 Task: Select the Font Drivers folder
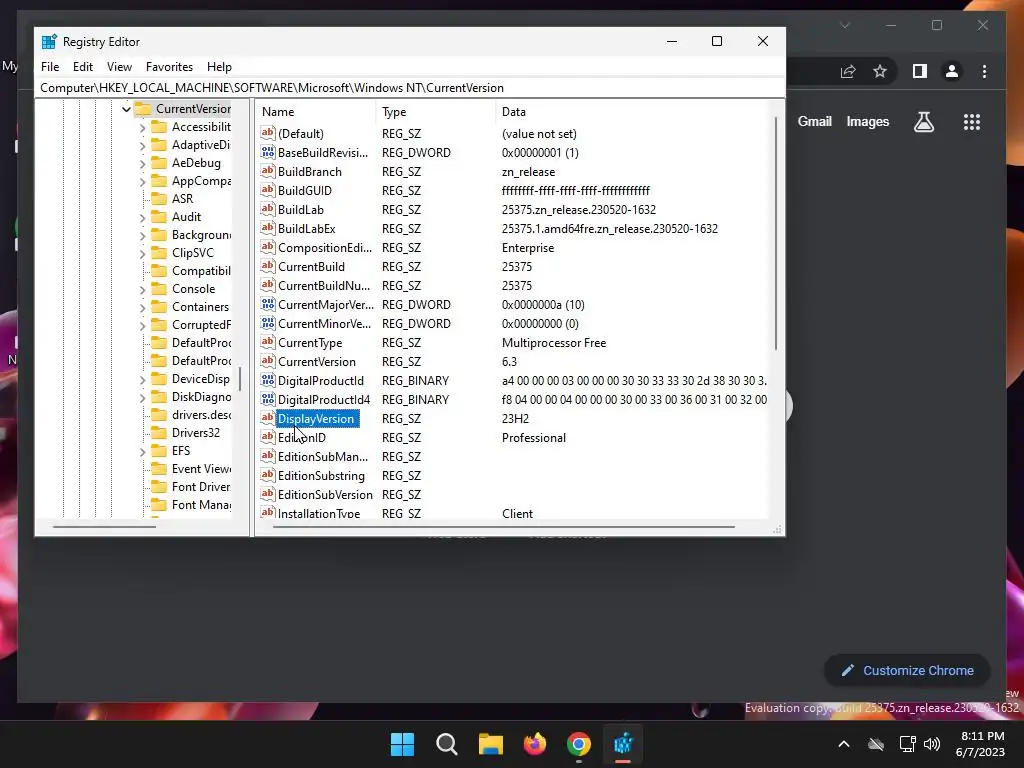201,487
